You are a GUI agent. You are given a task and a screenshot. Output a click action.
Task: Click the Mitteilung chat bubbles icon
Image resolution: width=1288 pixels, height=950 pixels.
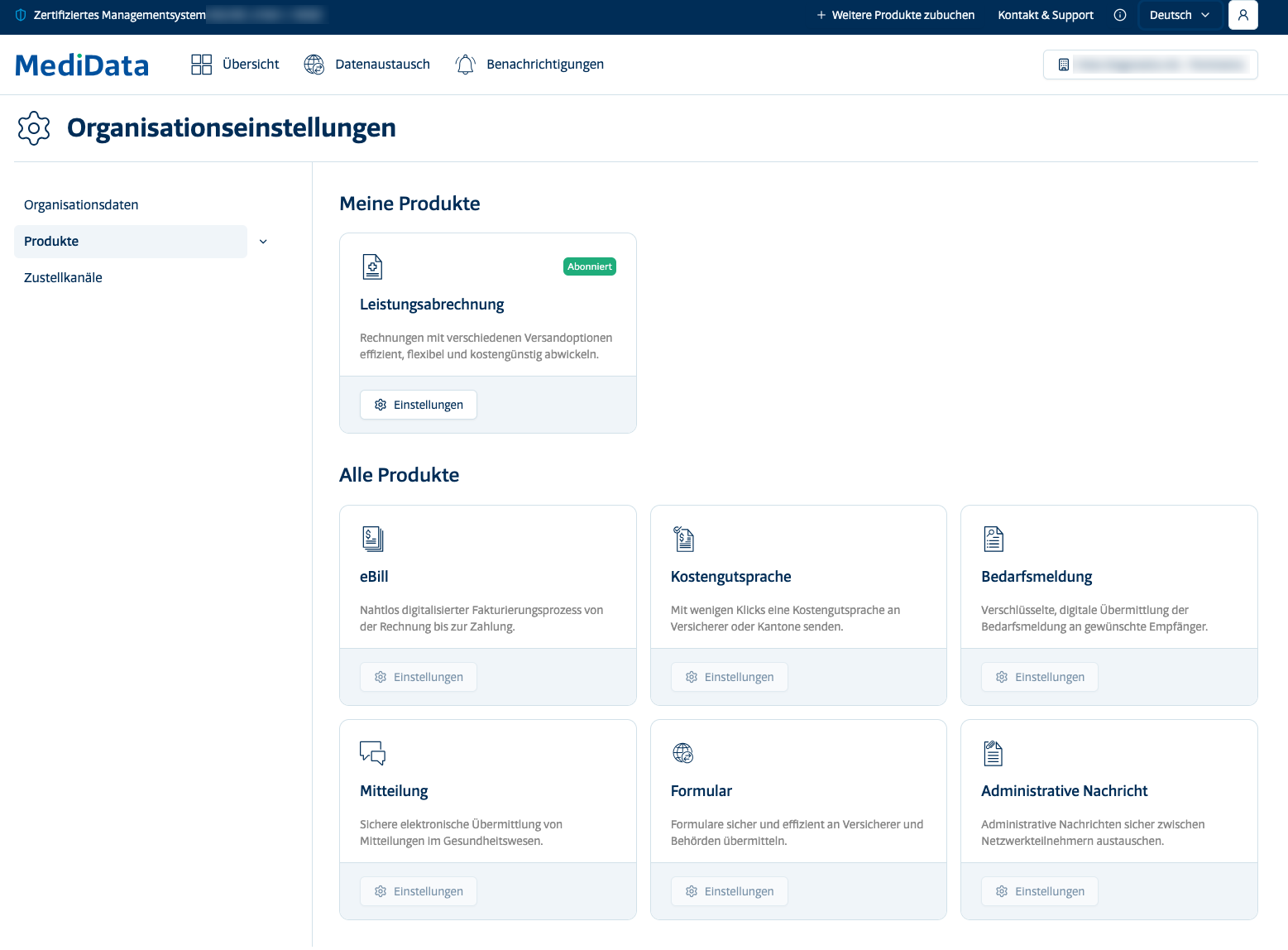373,753
